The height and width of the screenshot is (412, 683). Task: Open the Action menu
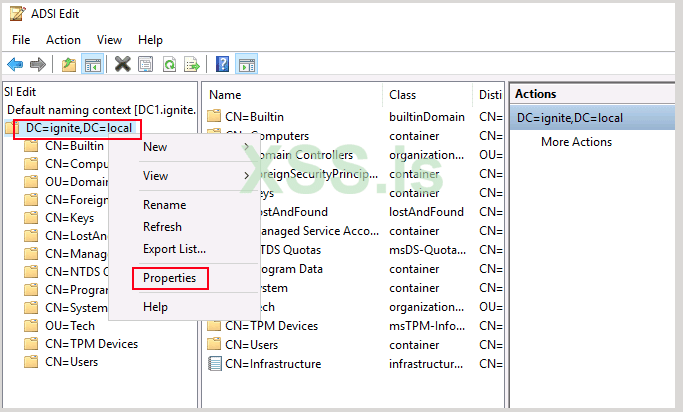[x=63, y=40]
